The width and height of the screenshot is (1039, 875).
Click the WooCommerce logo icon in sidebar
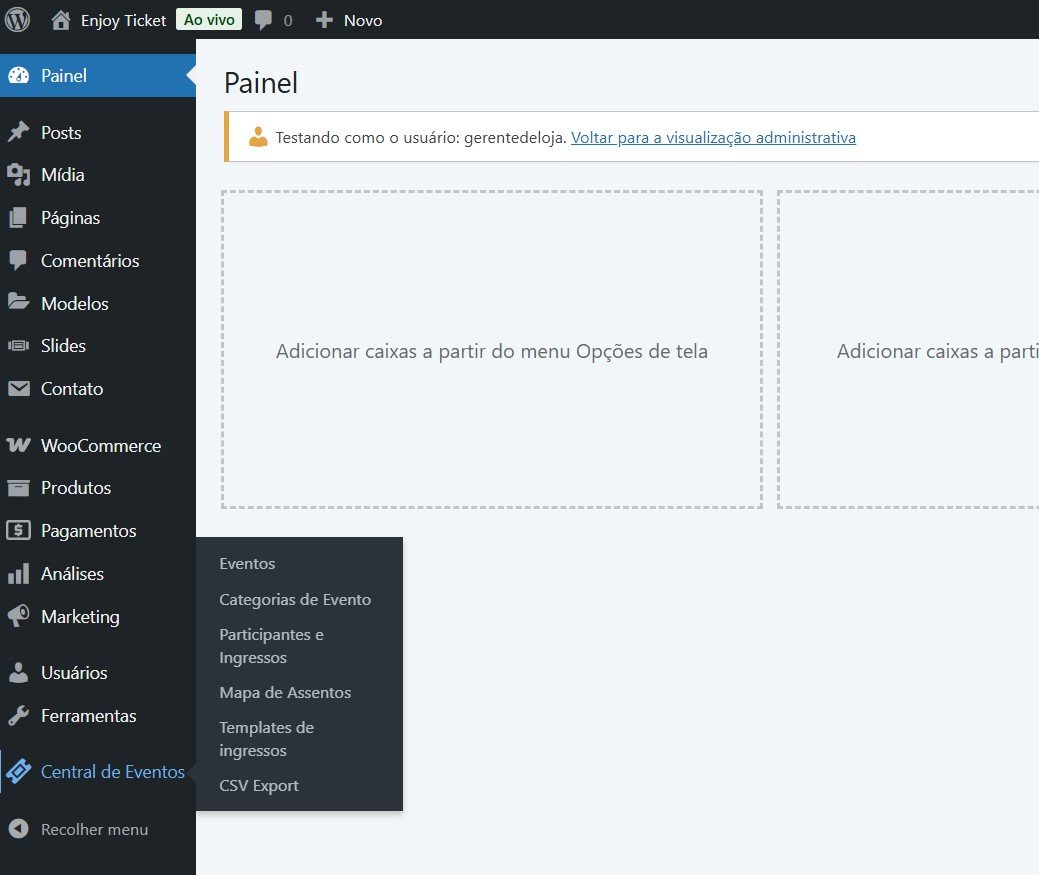pos(18,446)
